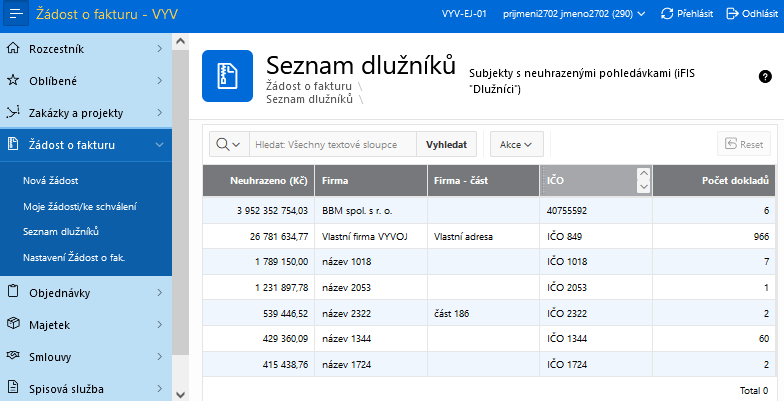Click the help question mark icon

765,76
